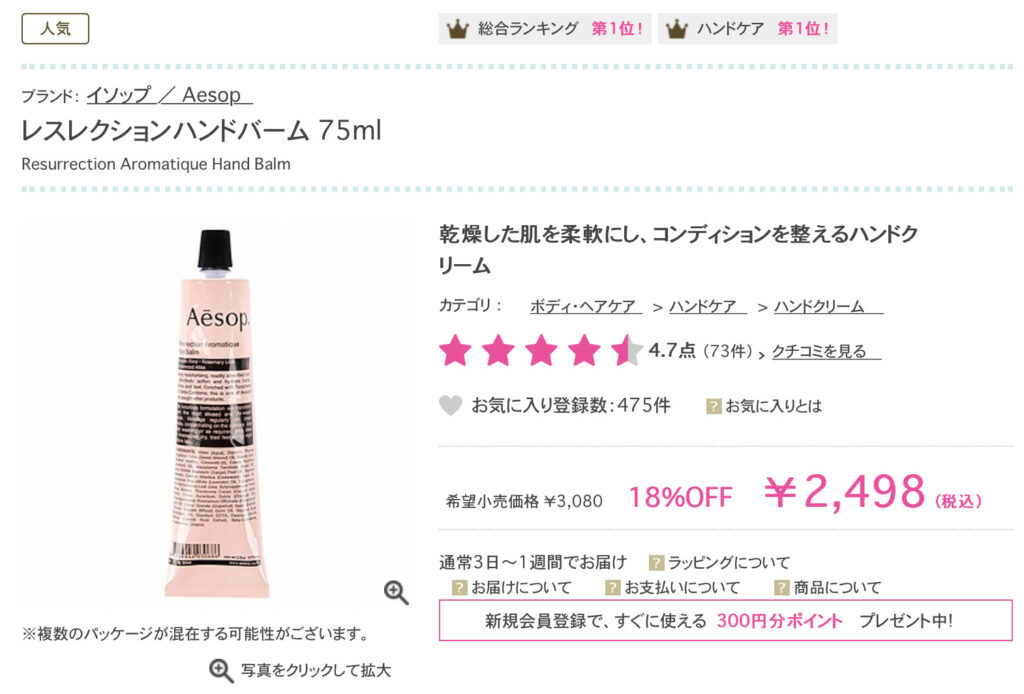The image size is (1024, 694).
Task: Click the question mark icon beside お支払いについて
Action: coord(612,588)
